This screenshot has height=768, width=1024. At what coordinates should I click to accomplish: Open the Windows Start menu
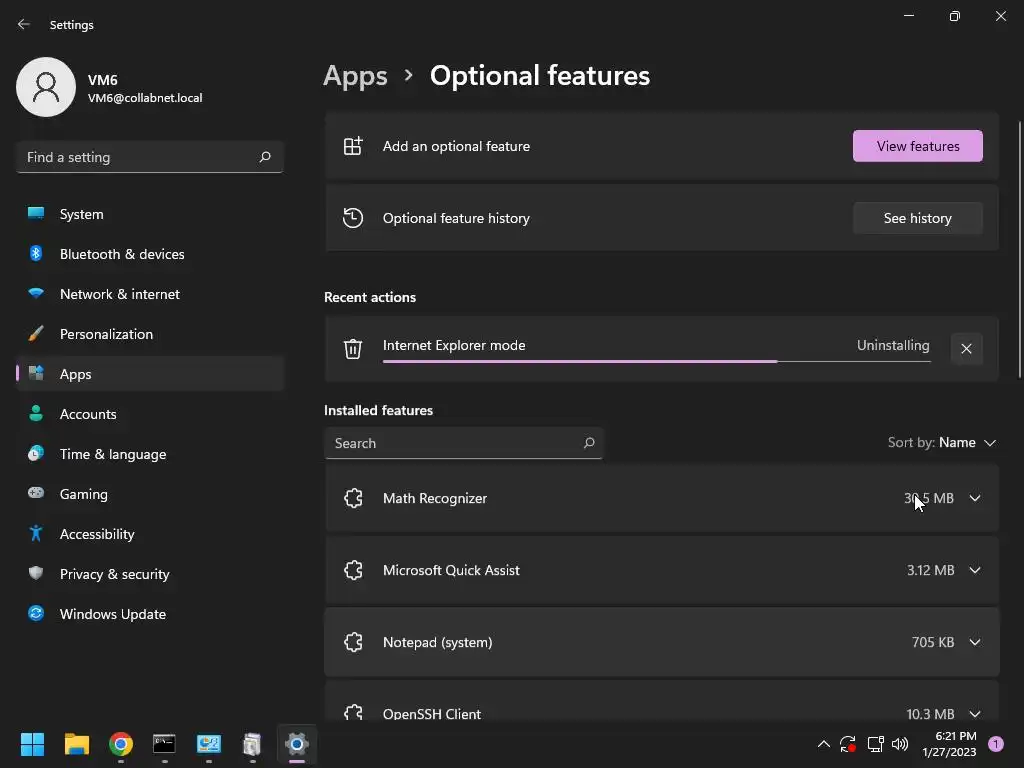point(32,744)
